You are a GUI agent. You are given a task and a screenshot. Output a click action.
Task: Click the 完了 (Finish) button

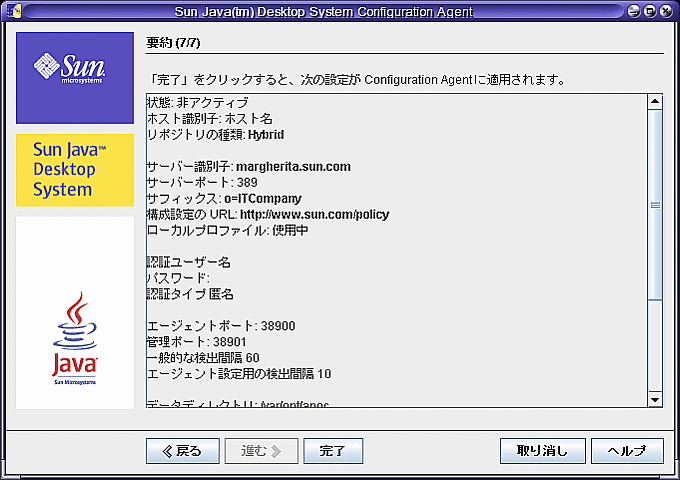click(x=333, y=451)
